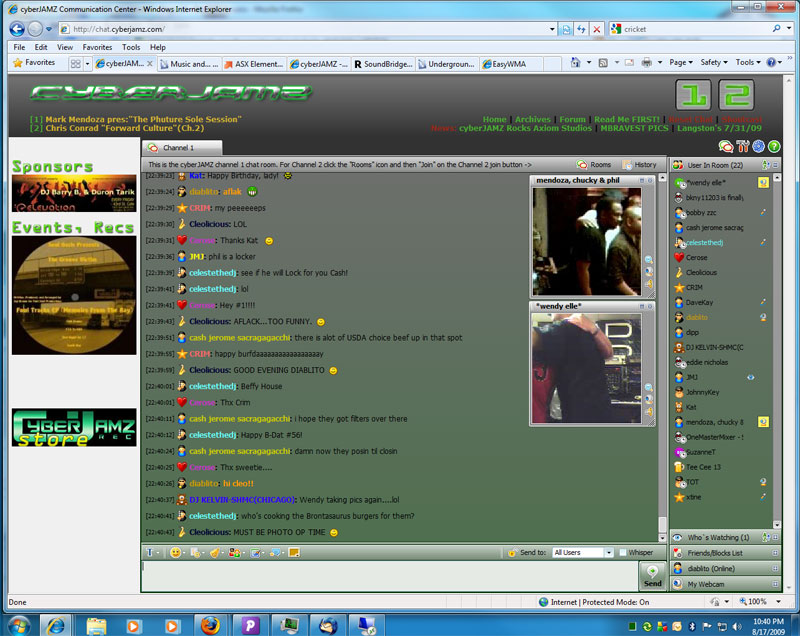Open the Page dropdown menu

coord(681,62)
